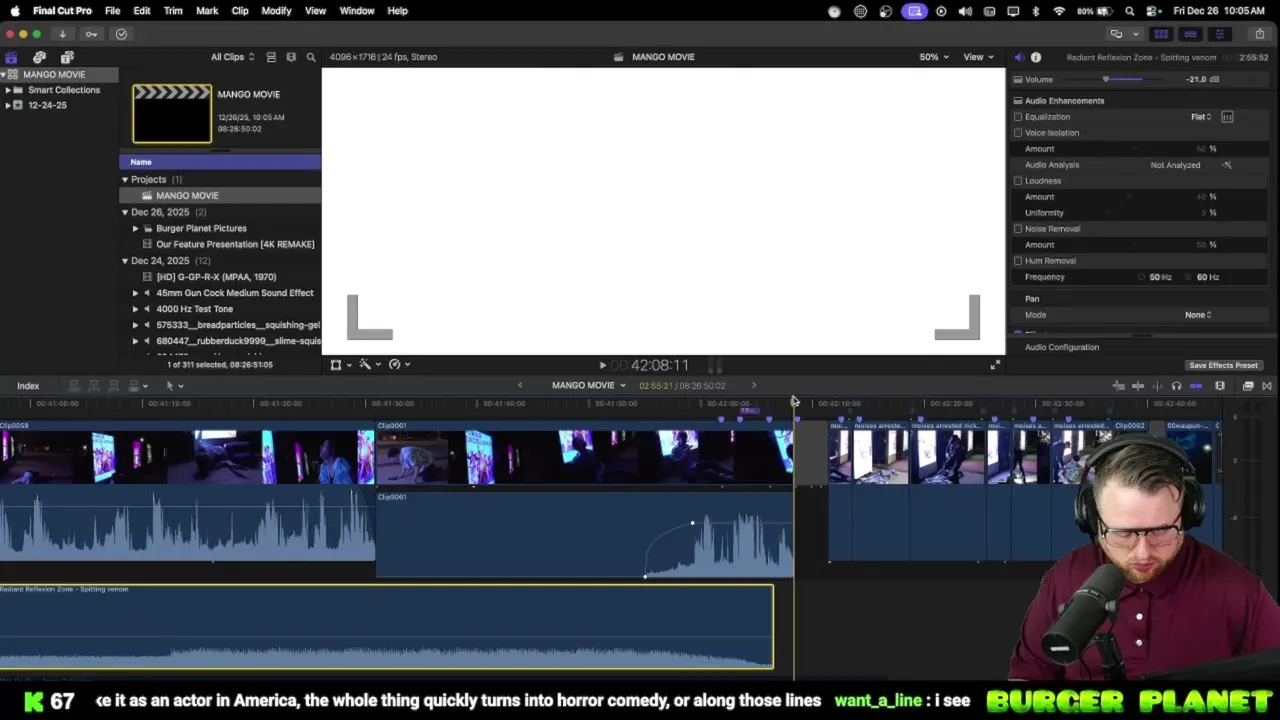Select the 50 Hz frequency radio button

tap(1142, 277)
